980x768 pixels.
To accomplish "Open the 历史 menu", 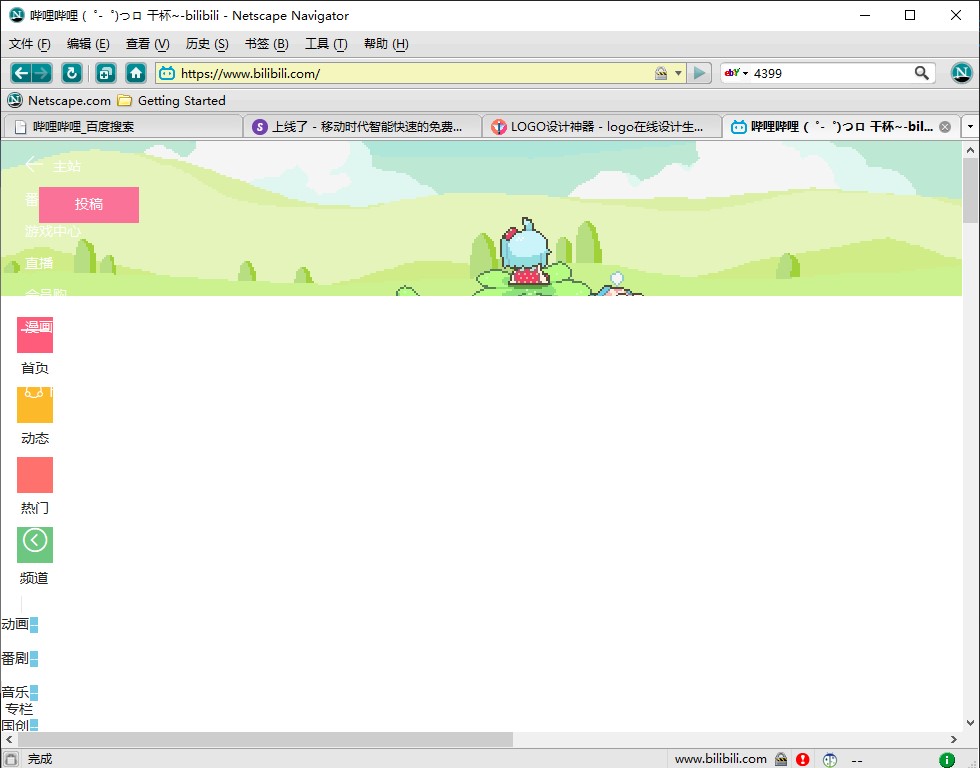I will [207, 44].
